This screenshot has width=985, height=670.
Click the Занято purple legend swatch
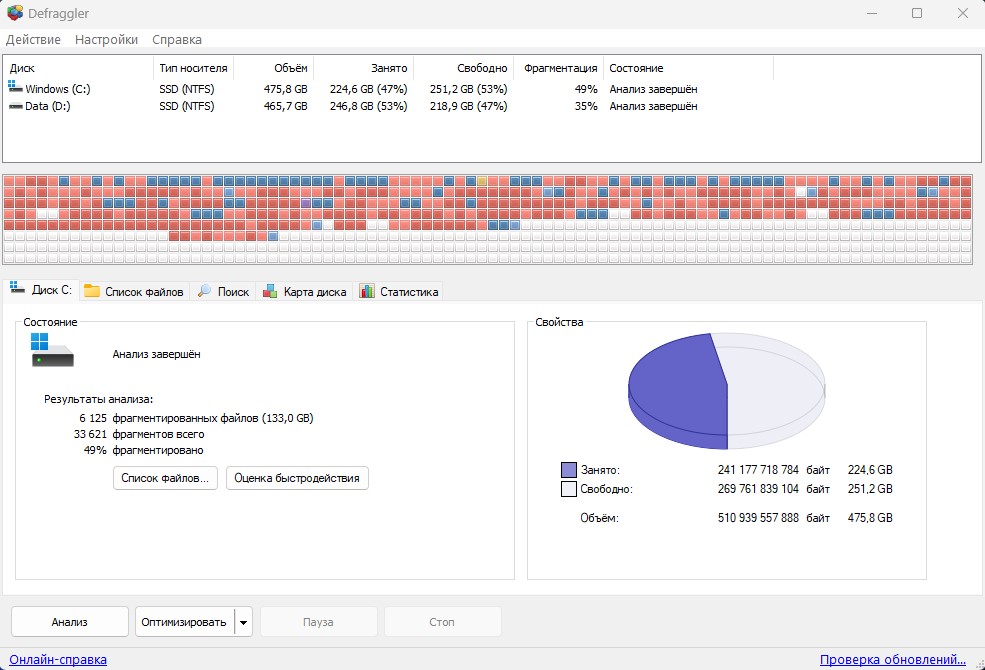(569, 470)
